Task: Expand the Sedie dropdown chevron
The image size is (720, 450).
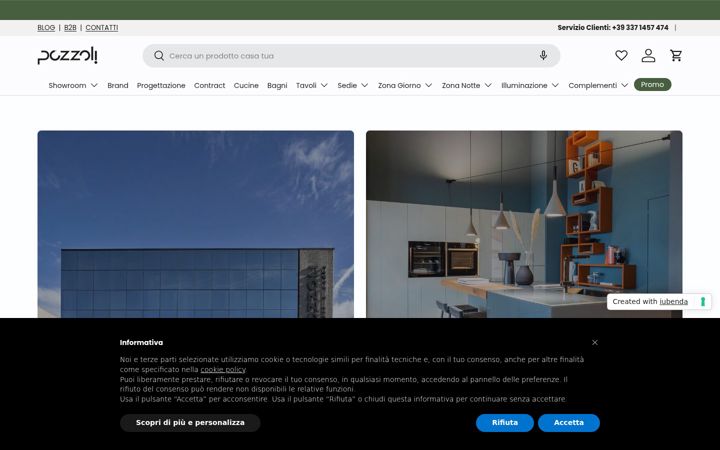Action: tap(365, 85)
